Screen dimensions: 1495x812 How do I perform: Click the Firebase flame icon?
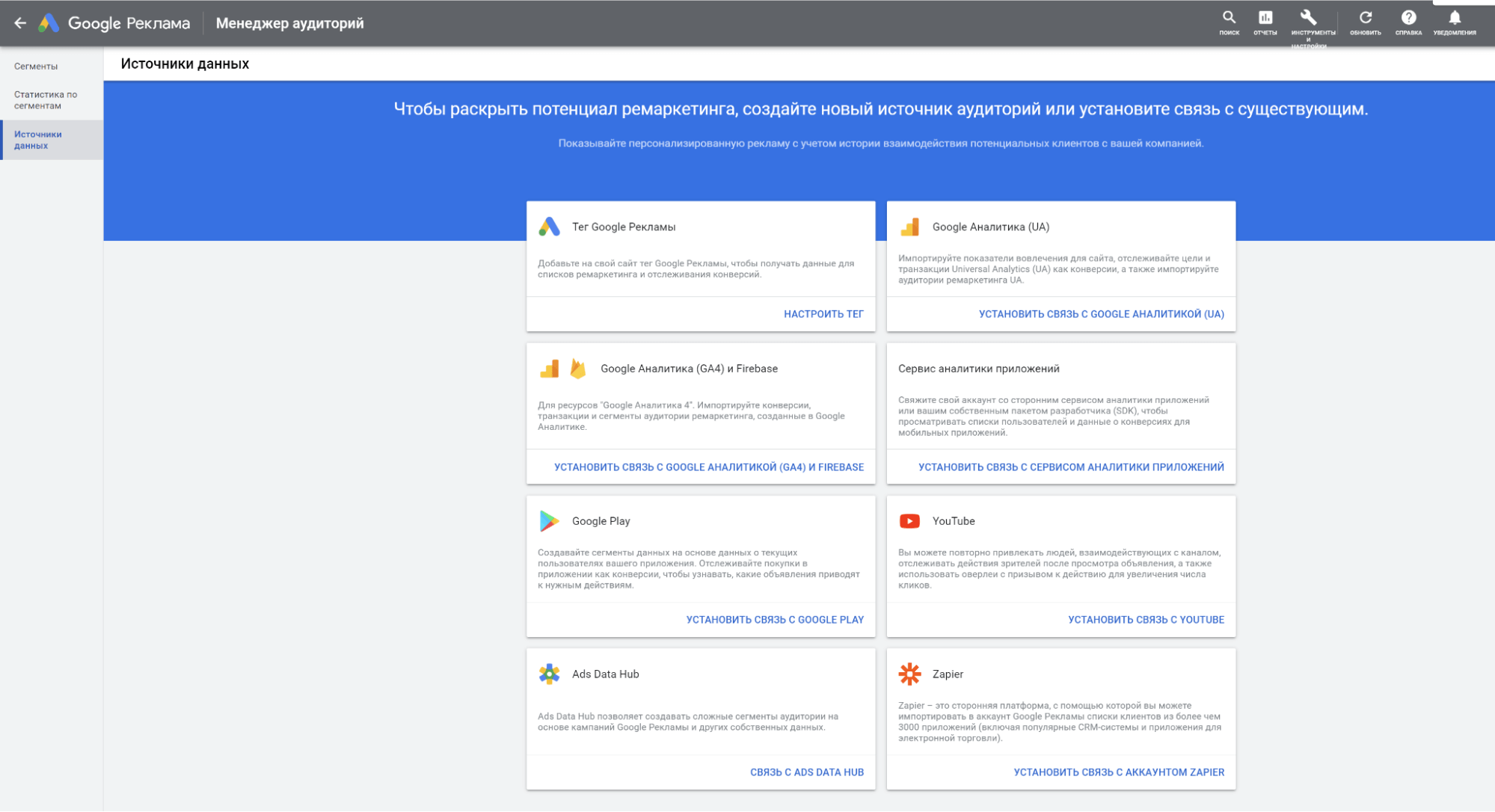coord(578,369)
